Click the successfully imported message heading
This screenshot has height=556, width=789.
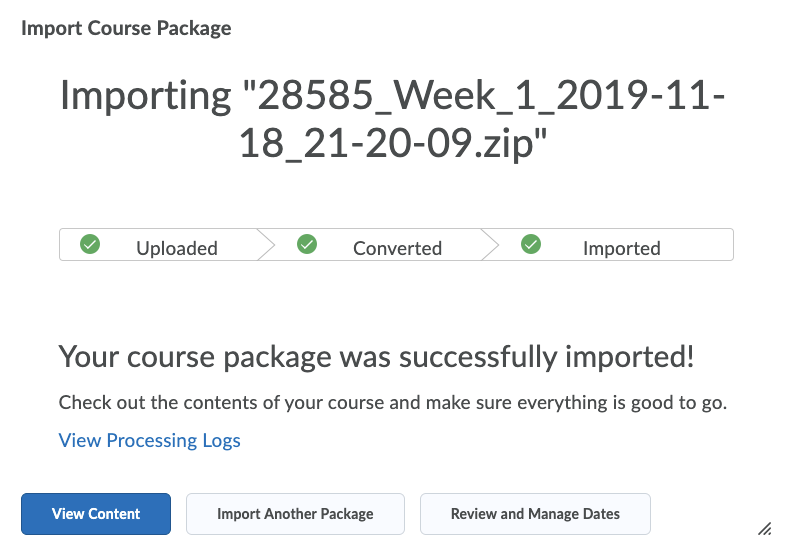(376, 357)
